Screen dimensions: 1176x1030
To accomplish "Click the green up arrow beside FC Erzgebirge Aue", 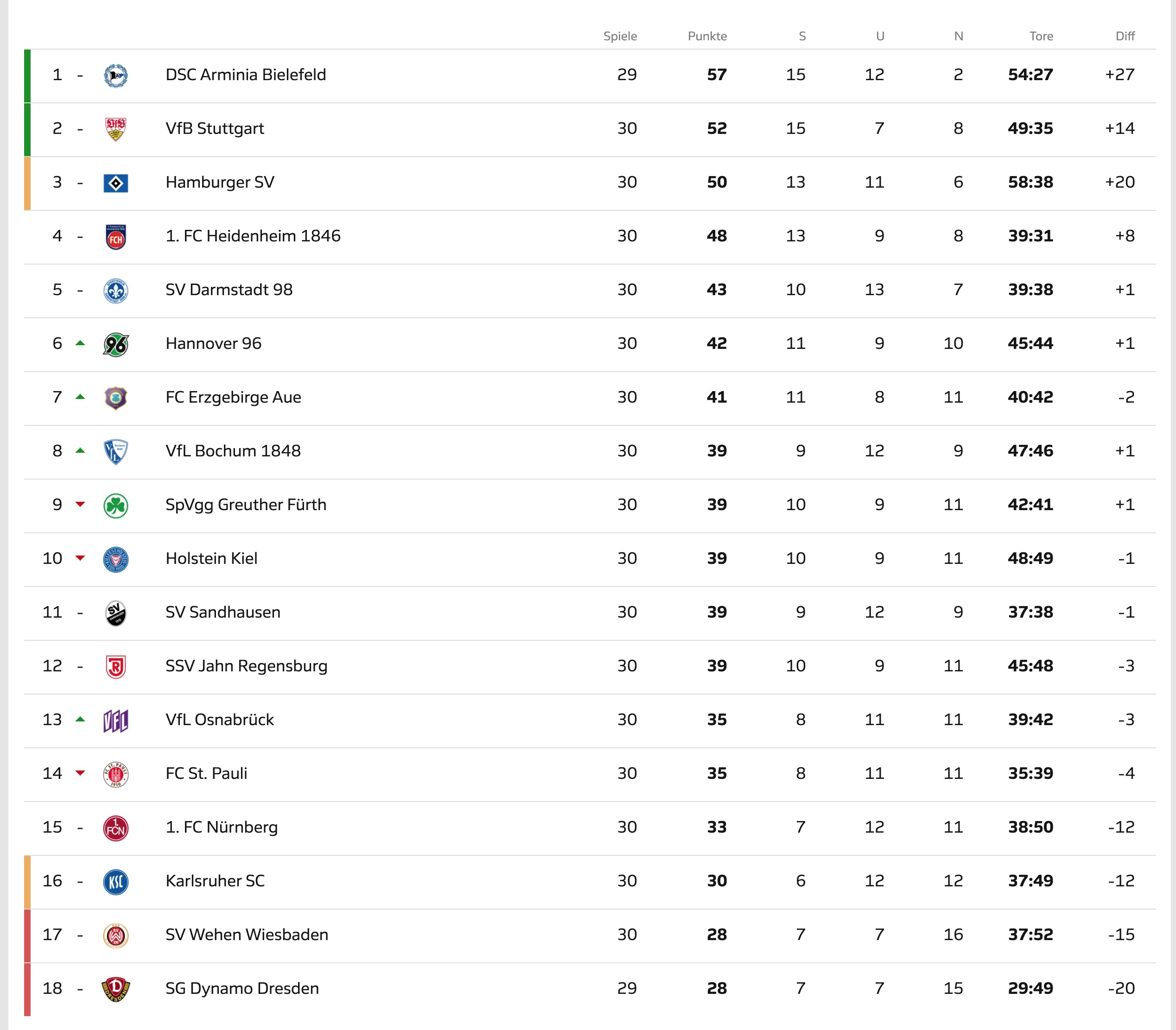I will pos(81,397).
